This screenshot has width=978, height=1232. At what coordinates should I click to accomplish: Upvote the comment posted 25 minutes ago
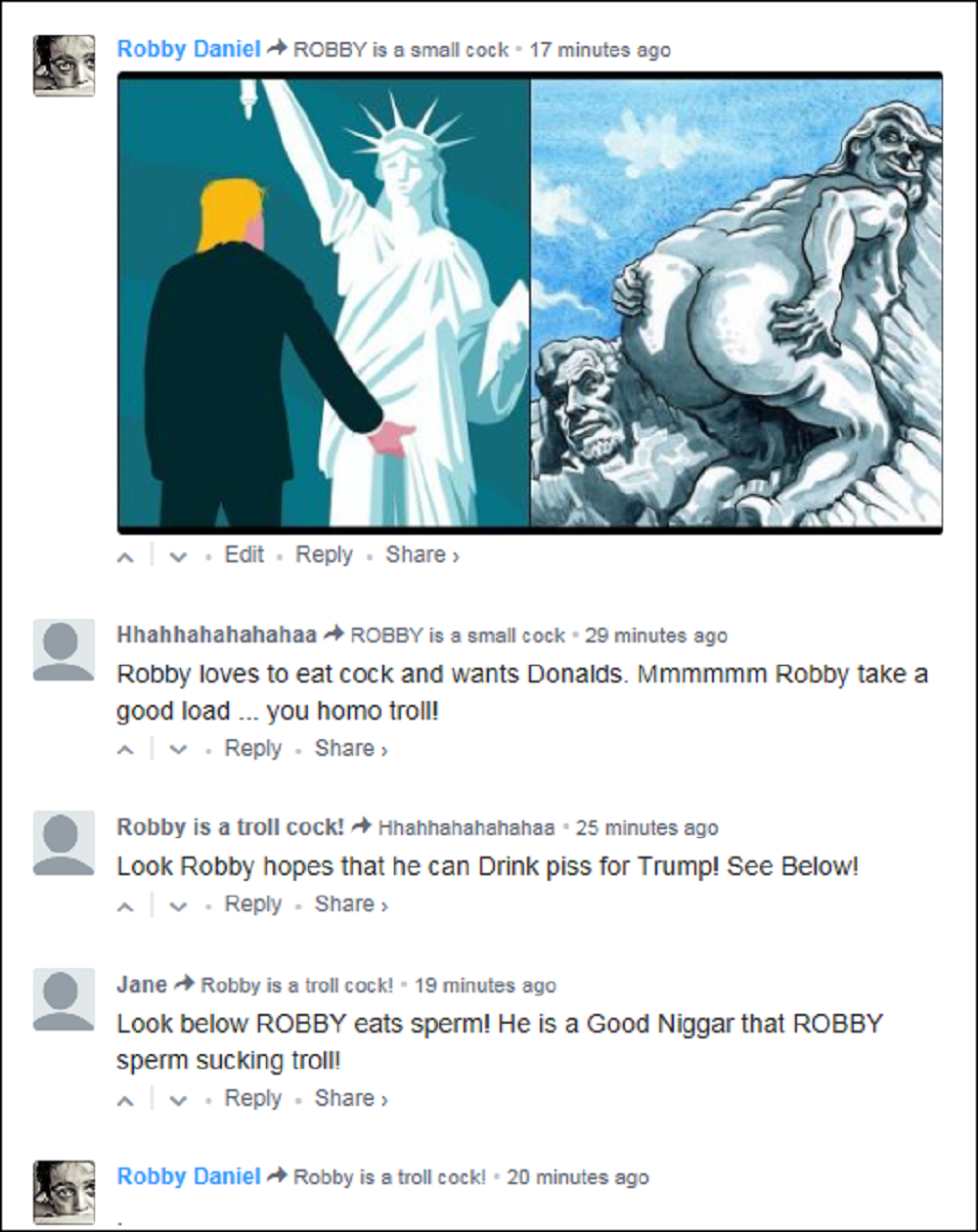tap(126, 905)
